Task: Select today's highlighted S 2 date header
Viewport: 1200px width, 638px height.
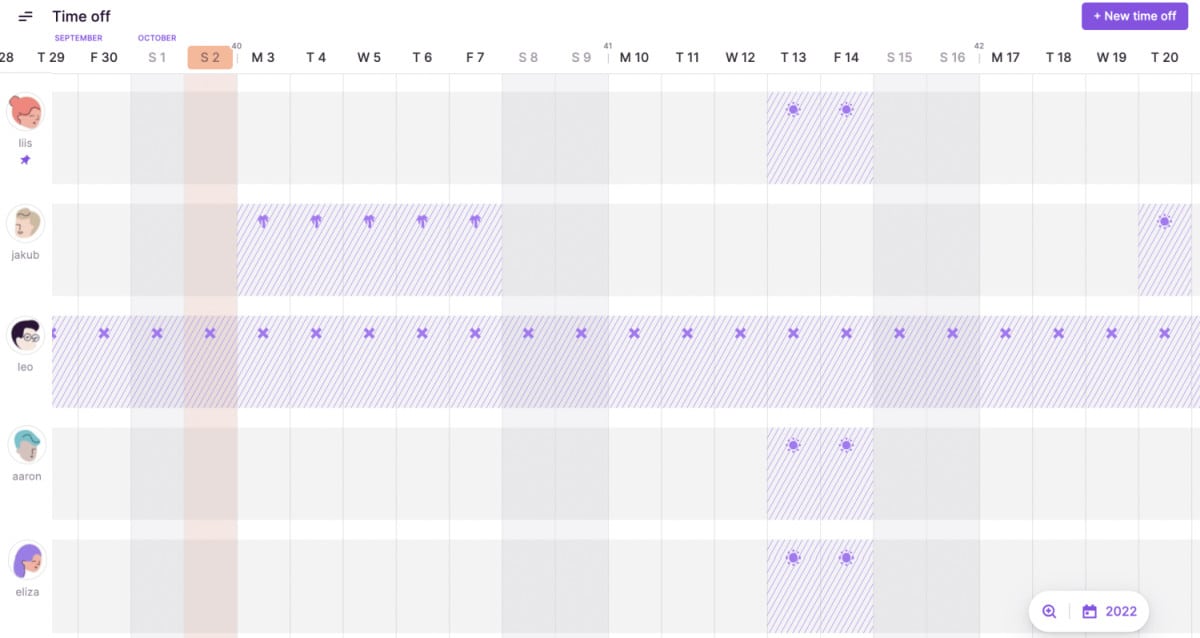Action: (209, 57)
